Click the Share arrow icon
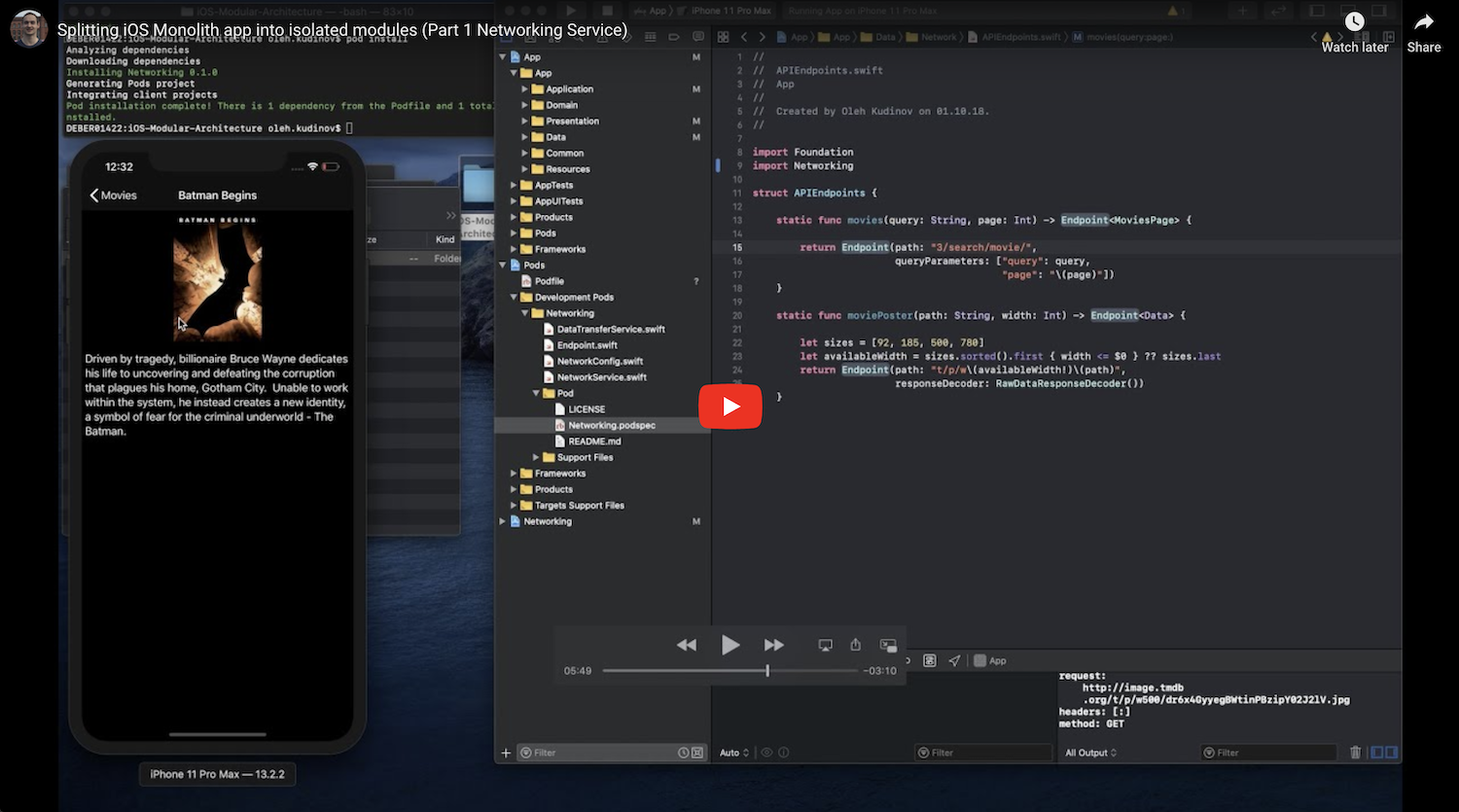1459x812 pixels. pyautogui.click(x=1424, y=21)
